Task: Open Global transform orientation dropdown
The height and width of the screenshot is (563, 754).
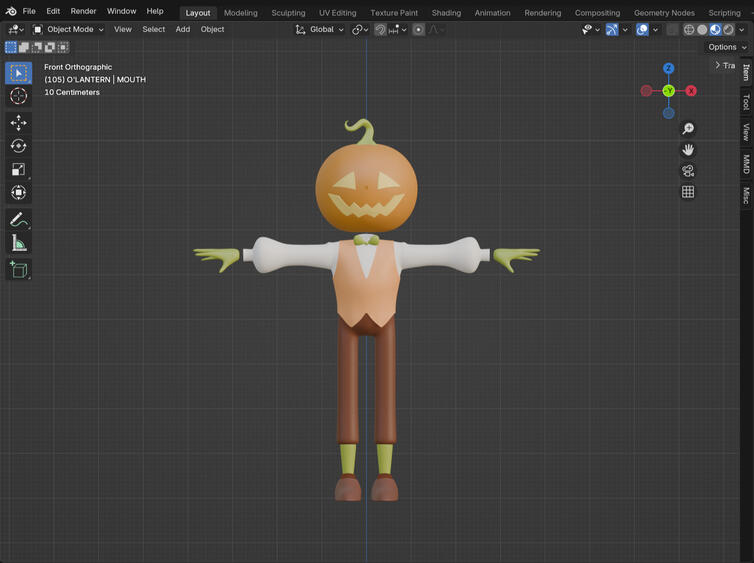Action: pyautogui.click(x=319, y=29)
